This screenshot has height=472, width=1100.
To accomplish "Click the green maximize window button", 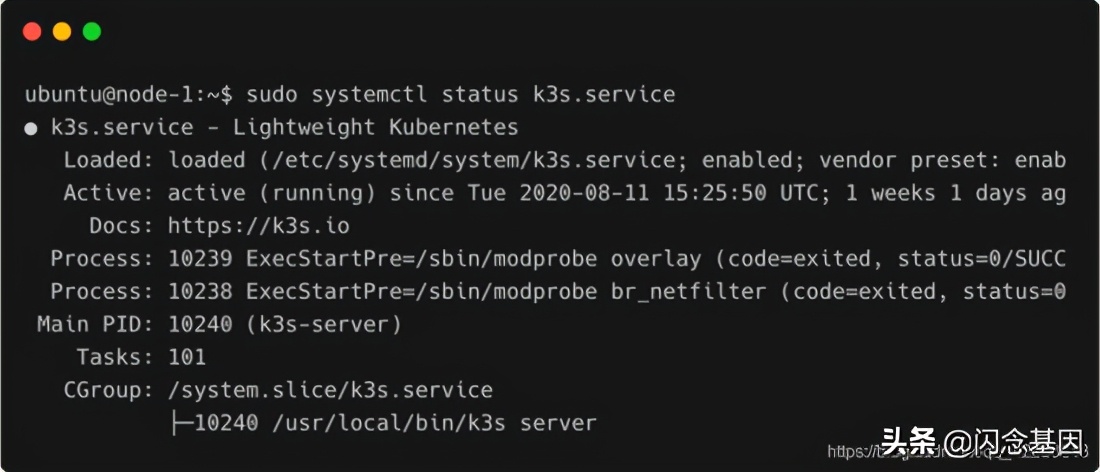I will 92,32.
